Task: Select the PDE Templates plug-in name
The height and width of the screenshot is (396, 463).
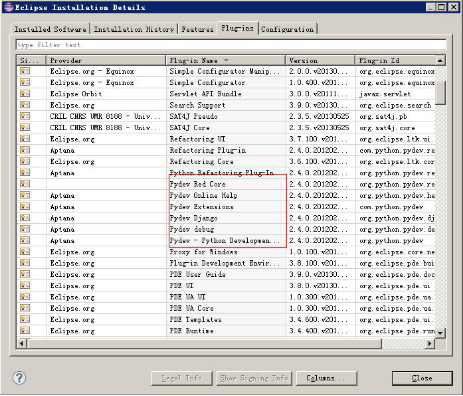Action: (x=195, y=319)
